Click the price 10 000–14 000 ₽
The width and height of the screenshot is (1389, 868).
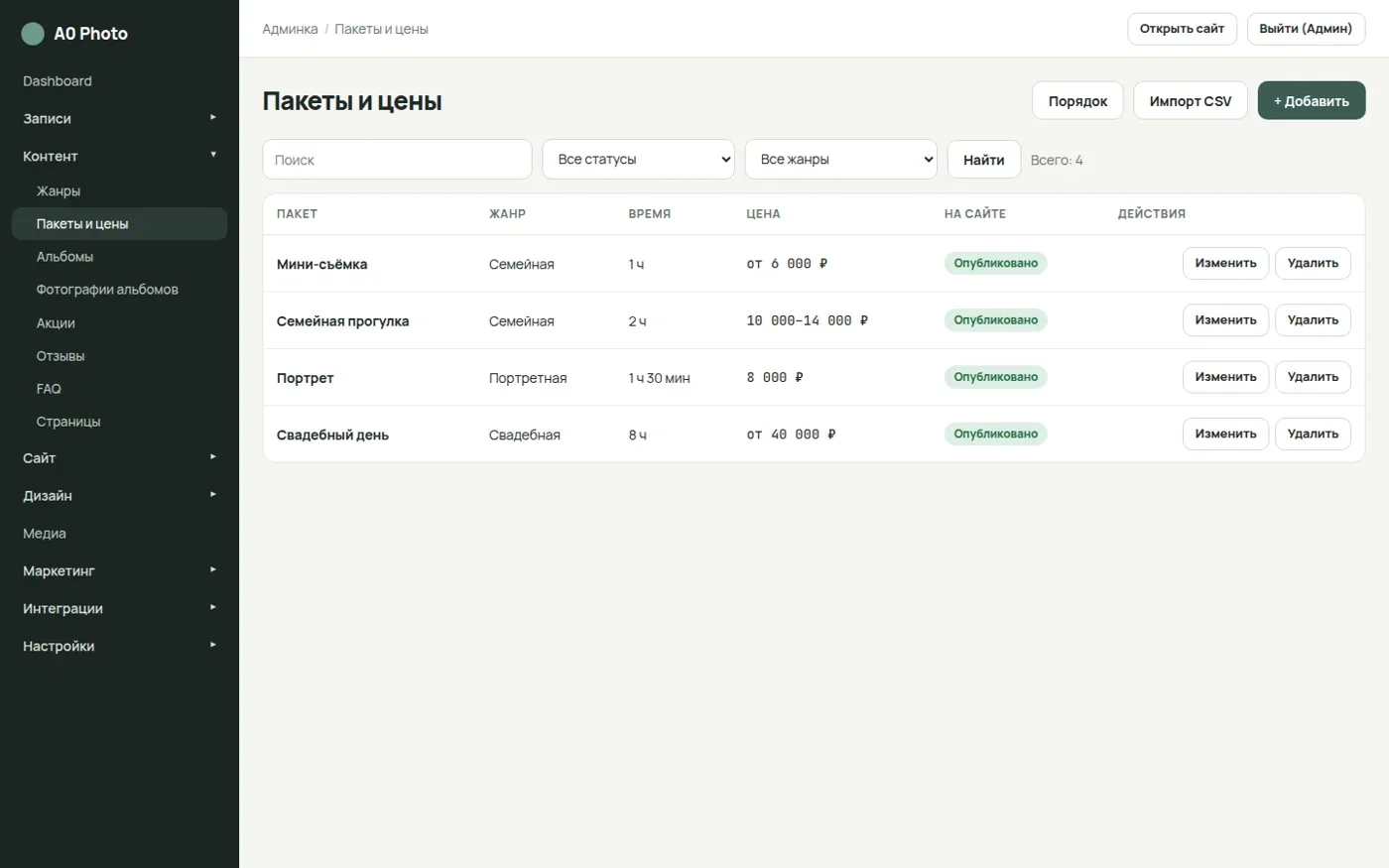pos(808,320)
